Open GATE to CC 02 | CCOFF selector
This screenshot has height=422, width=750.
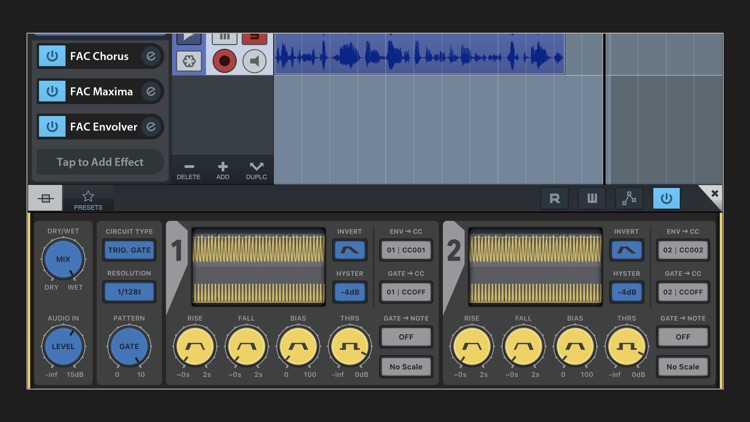(x=683, y=292)
